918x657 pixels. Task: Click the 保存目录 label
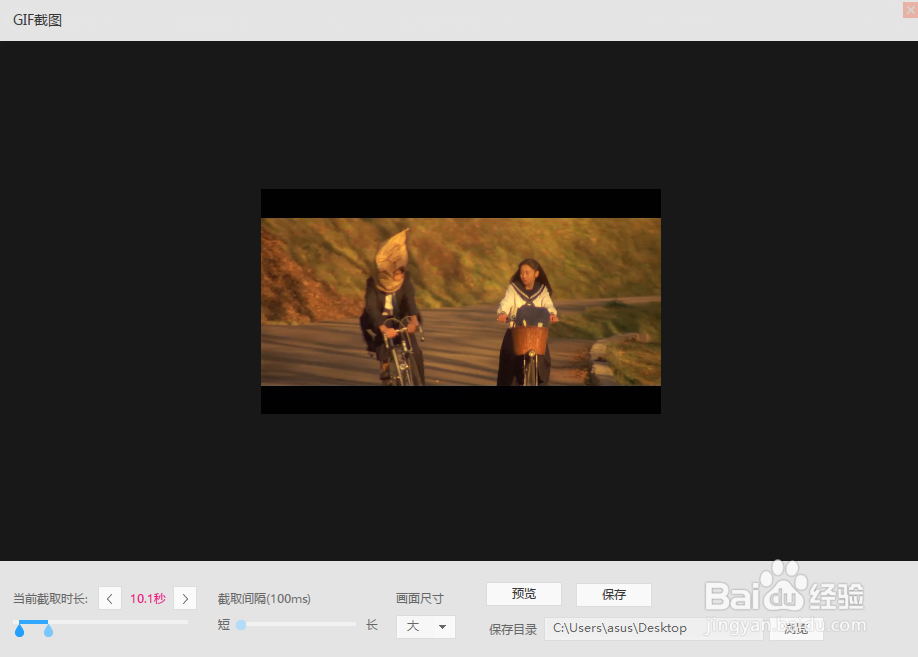point(513,629)
